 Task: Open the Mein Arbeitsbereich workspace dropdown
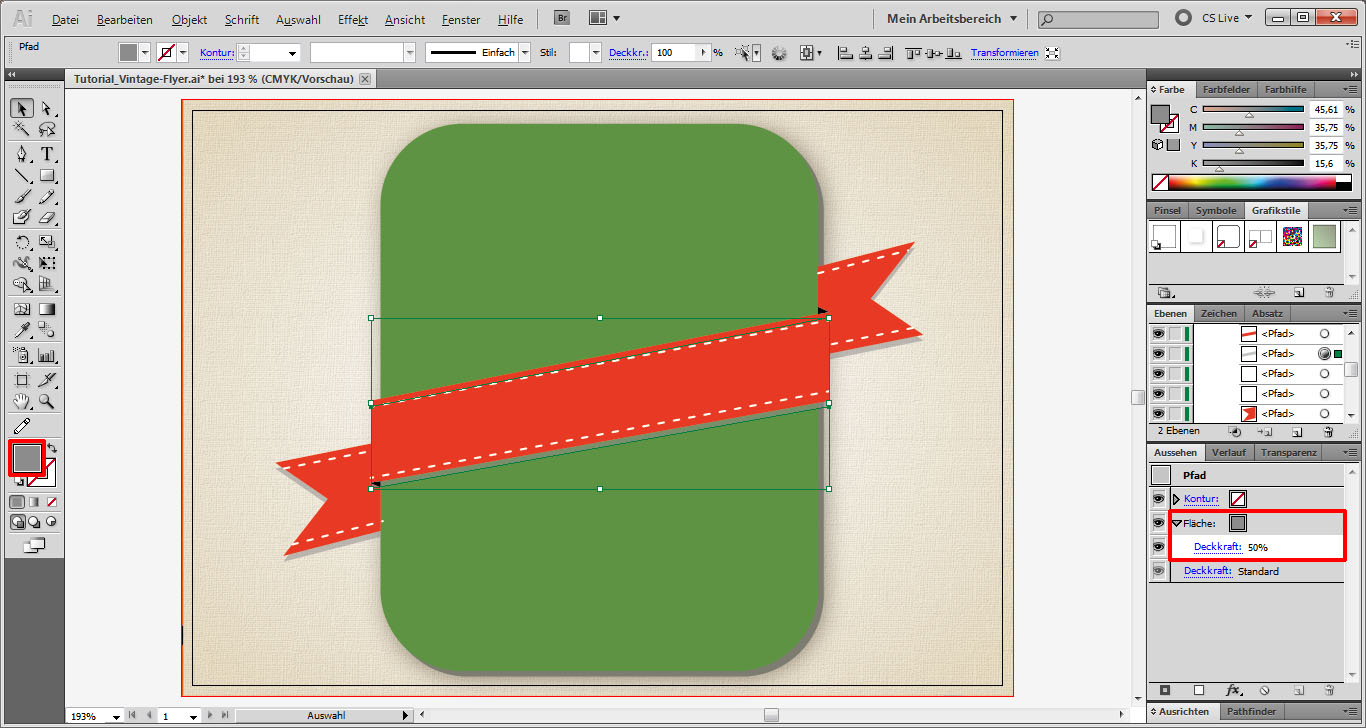tap(951, 18)
